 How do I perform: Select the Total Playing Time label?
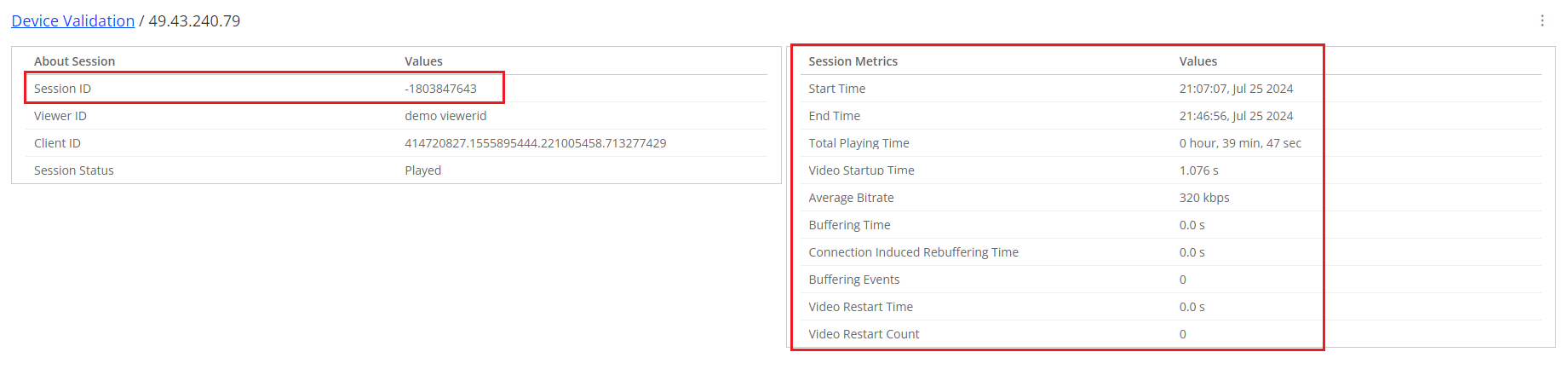point(859,143)
